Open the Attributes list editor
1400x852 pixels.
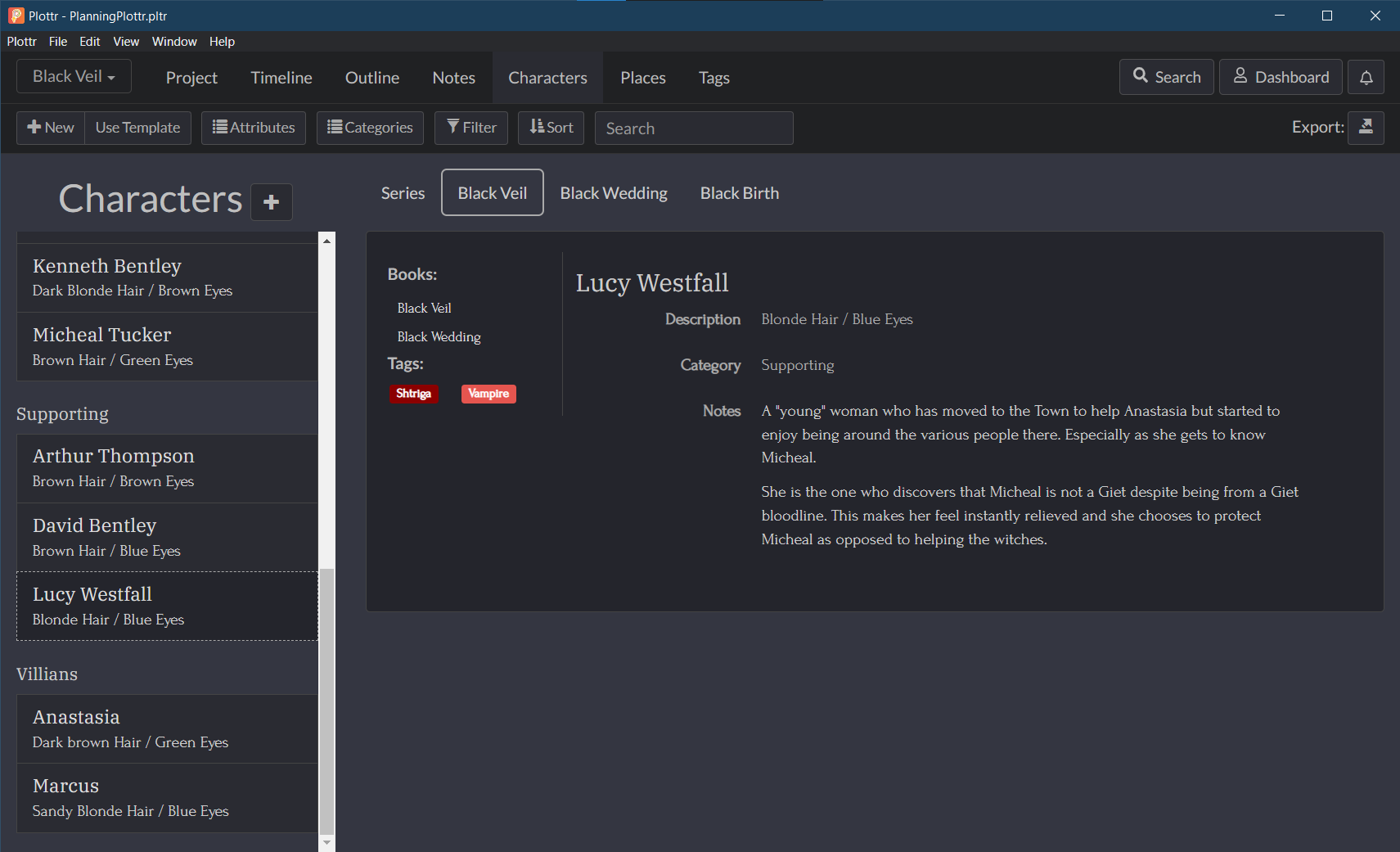click(x=254, y=128)
